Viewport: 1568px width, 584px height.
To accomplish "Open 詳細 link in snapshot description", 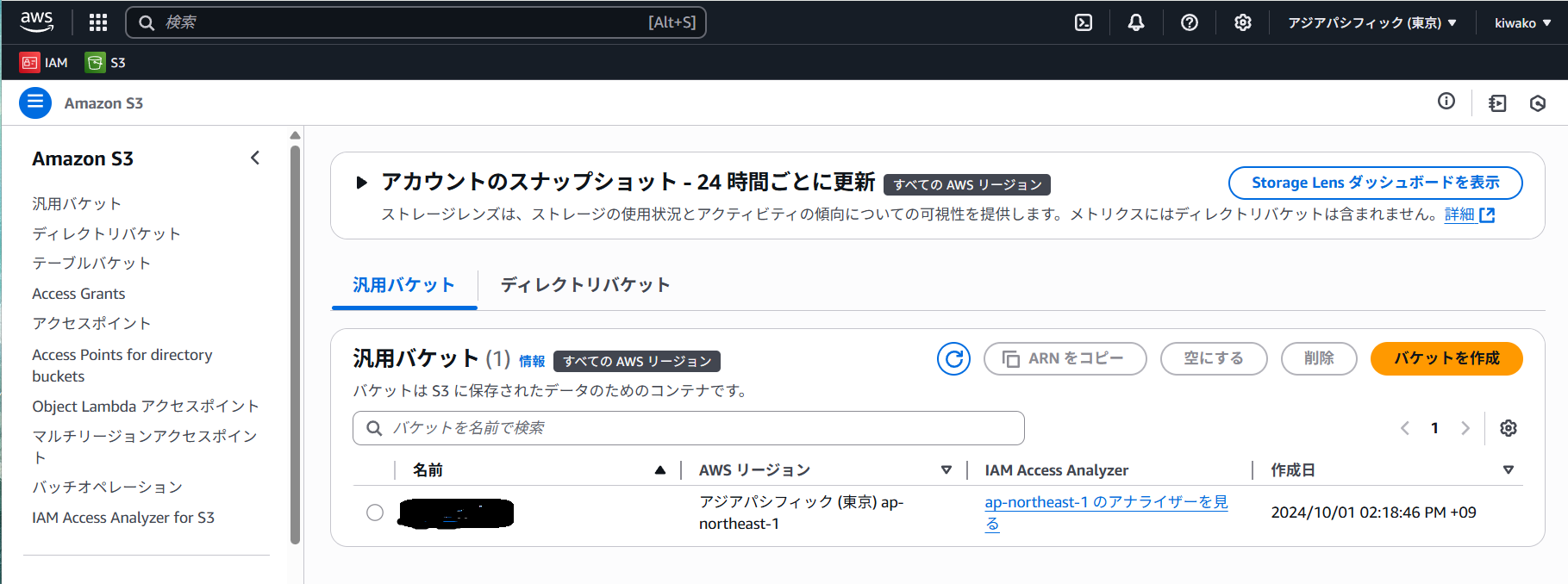I will 1469,214.
